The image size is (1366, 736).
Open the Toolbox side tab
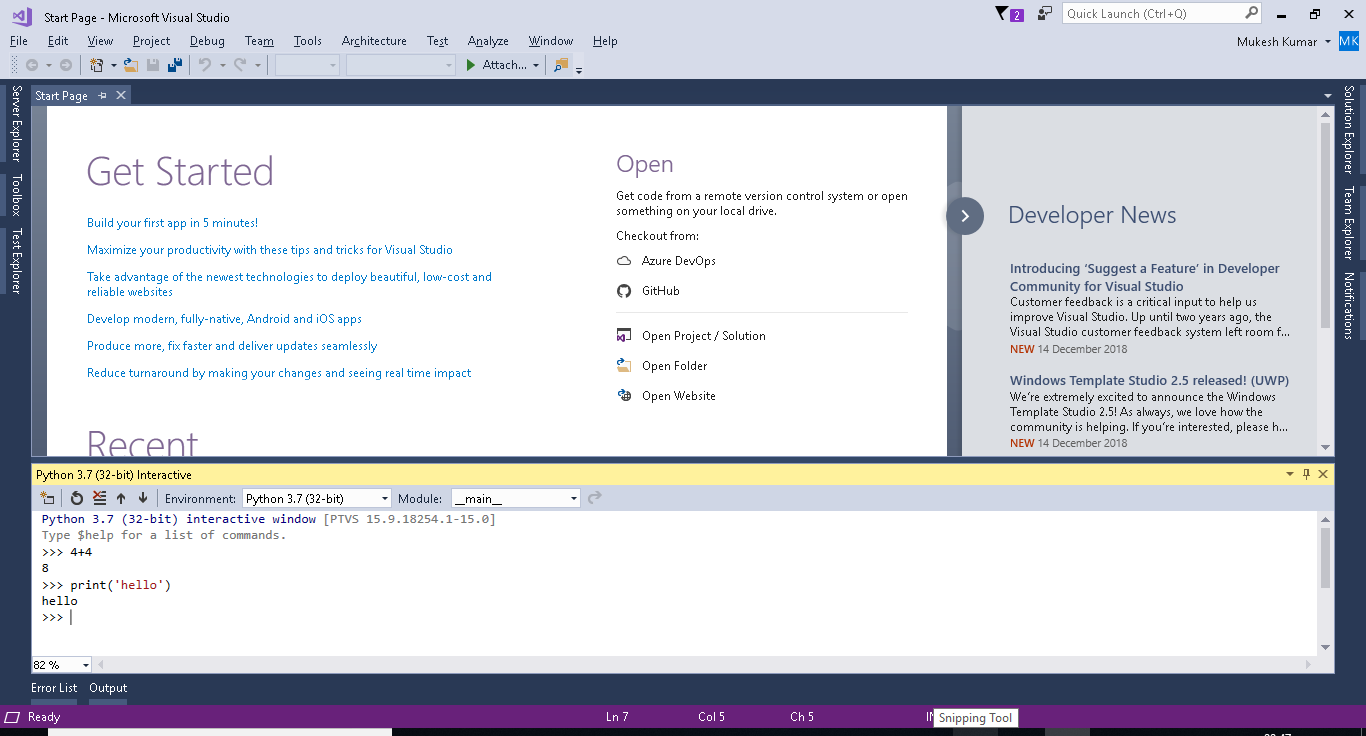[x=15, y=195]
